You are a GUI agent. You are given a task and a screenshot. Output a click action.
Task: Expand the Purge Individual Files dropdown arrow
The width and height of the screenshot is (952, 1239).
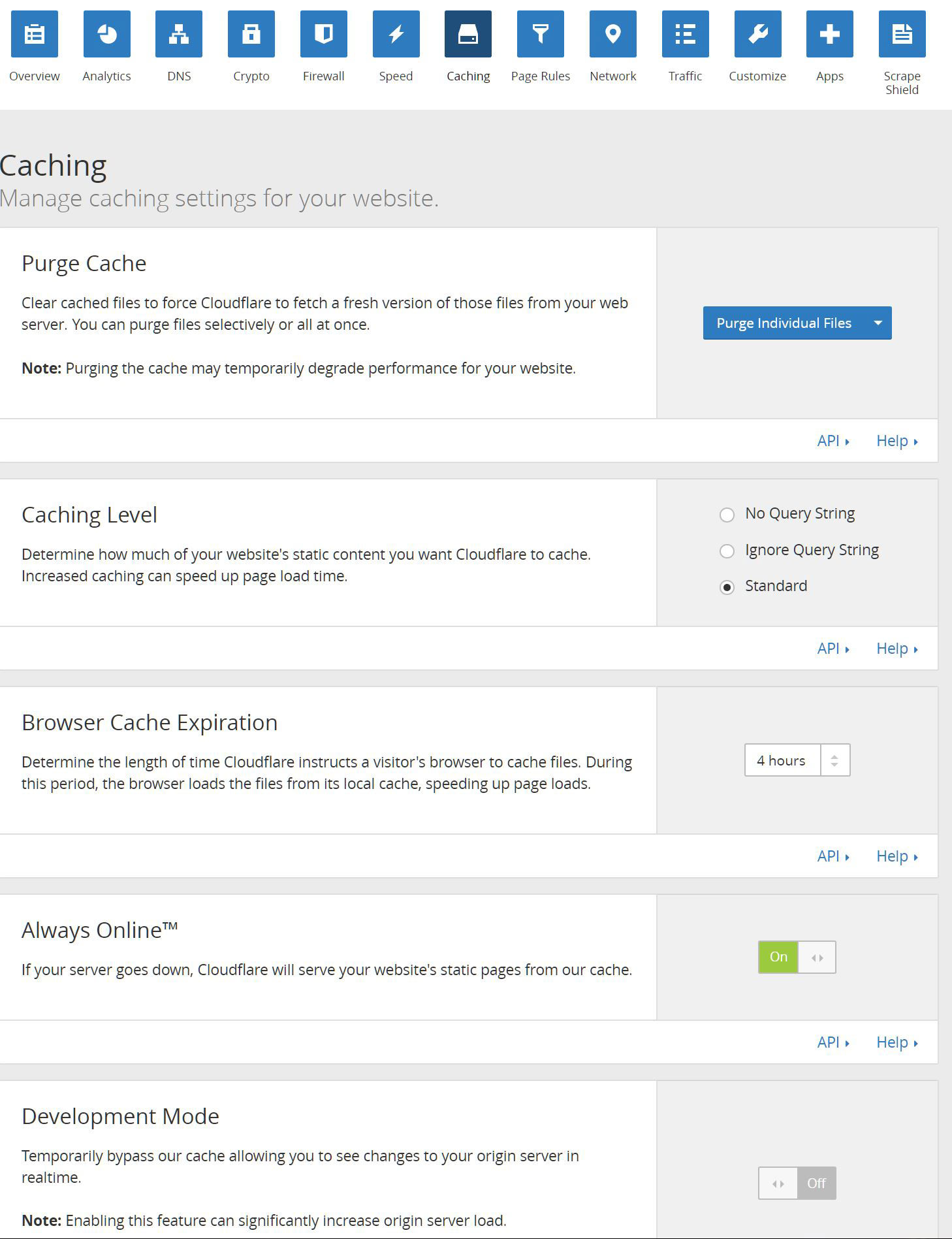click(x=878, y=323)
